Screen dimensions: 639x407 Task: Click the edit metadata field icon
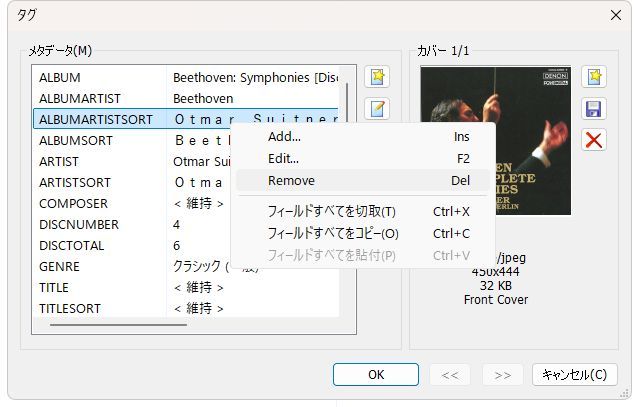[377, 109]
